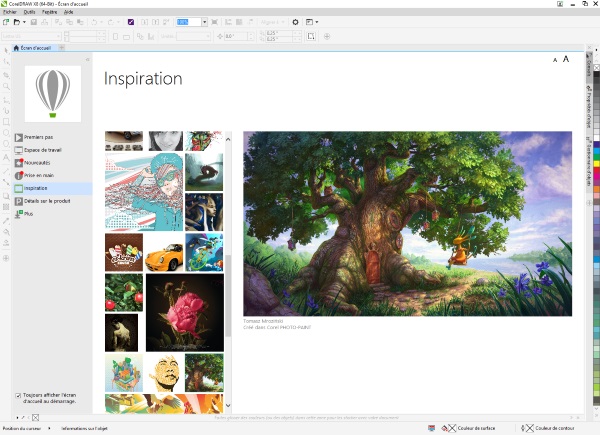Click the purple content search icon
The height and width of the screenshot is (435, 600).
coord(131,22)
